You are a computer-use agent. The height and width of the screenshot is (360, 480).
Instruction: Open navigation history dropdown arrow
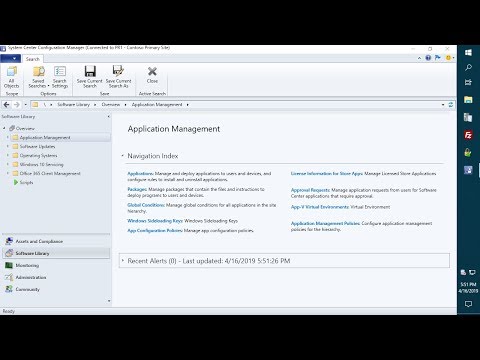pos(25,105)
